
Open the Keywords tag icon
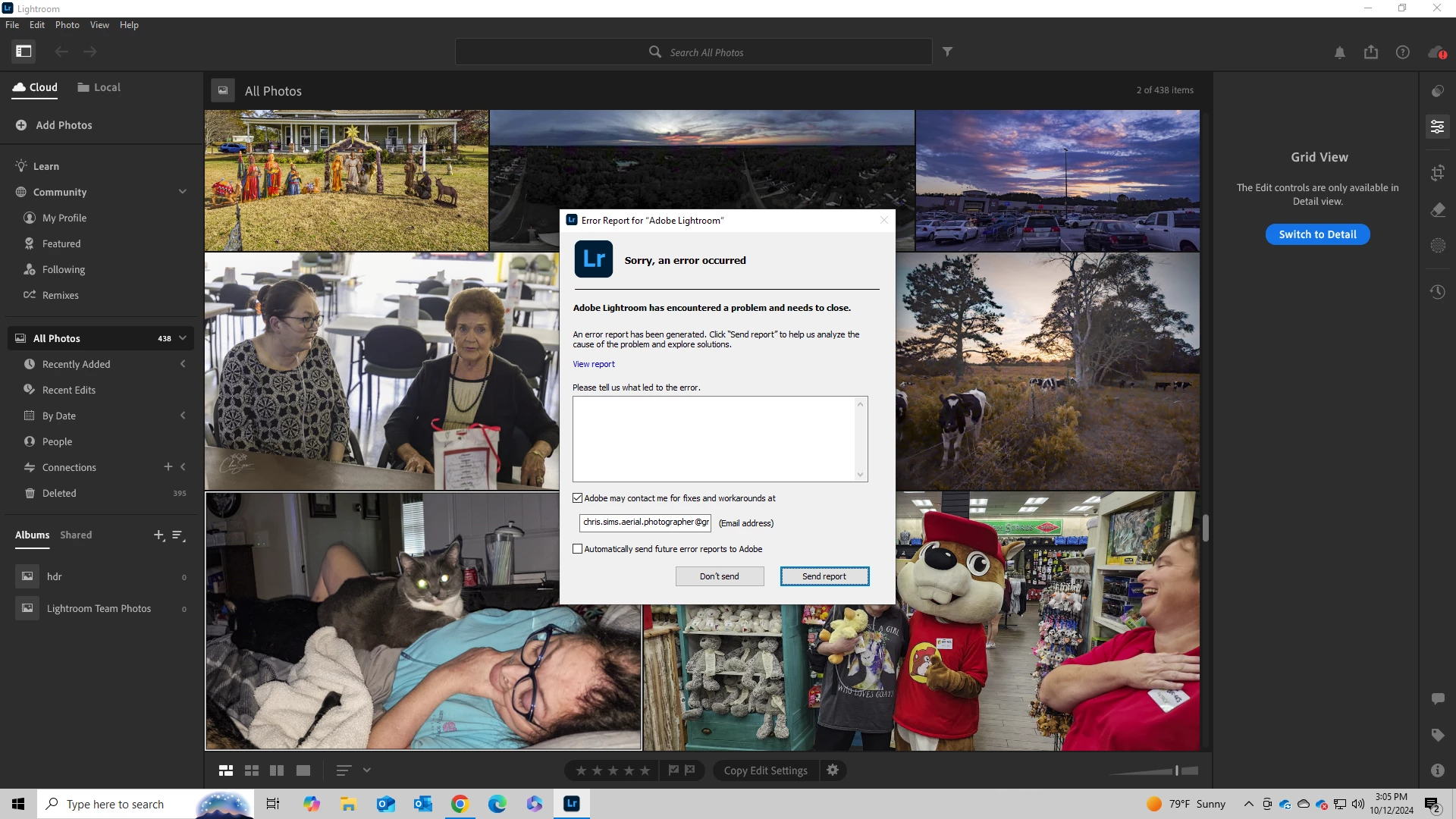coord(1437,735)
